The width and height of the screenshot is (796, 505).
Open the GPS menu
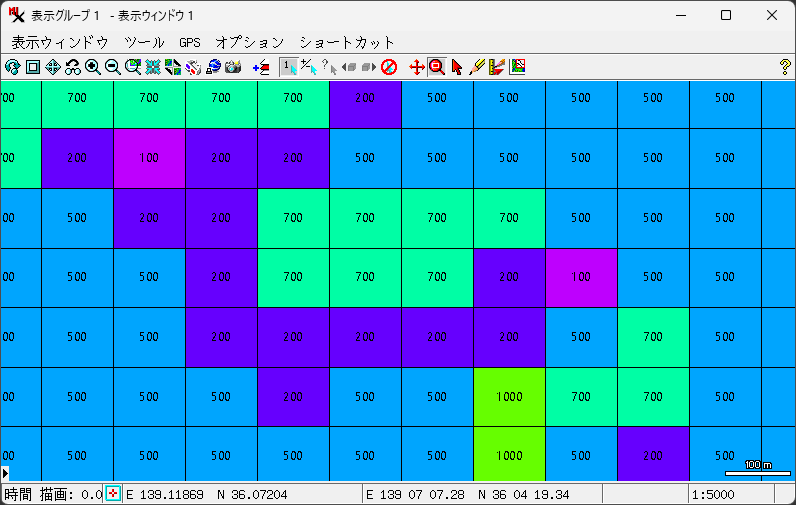click(x=190, y=43)
